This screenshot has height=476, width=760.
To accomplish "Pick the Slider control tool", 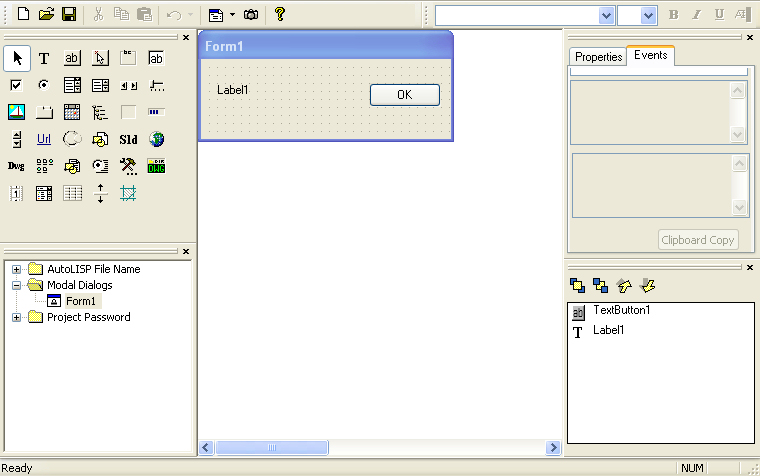I will 156,86.
